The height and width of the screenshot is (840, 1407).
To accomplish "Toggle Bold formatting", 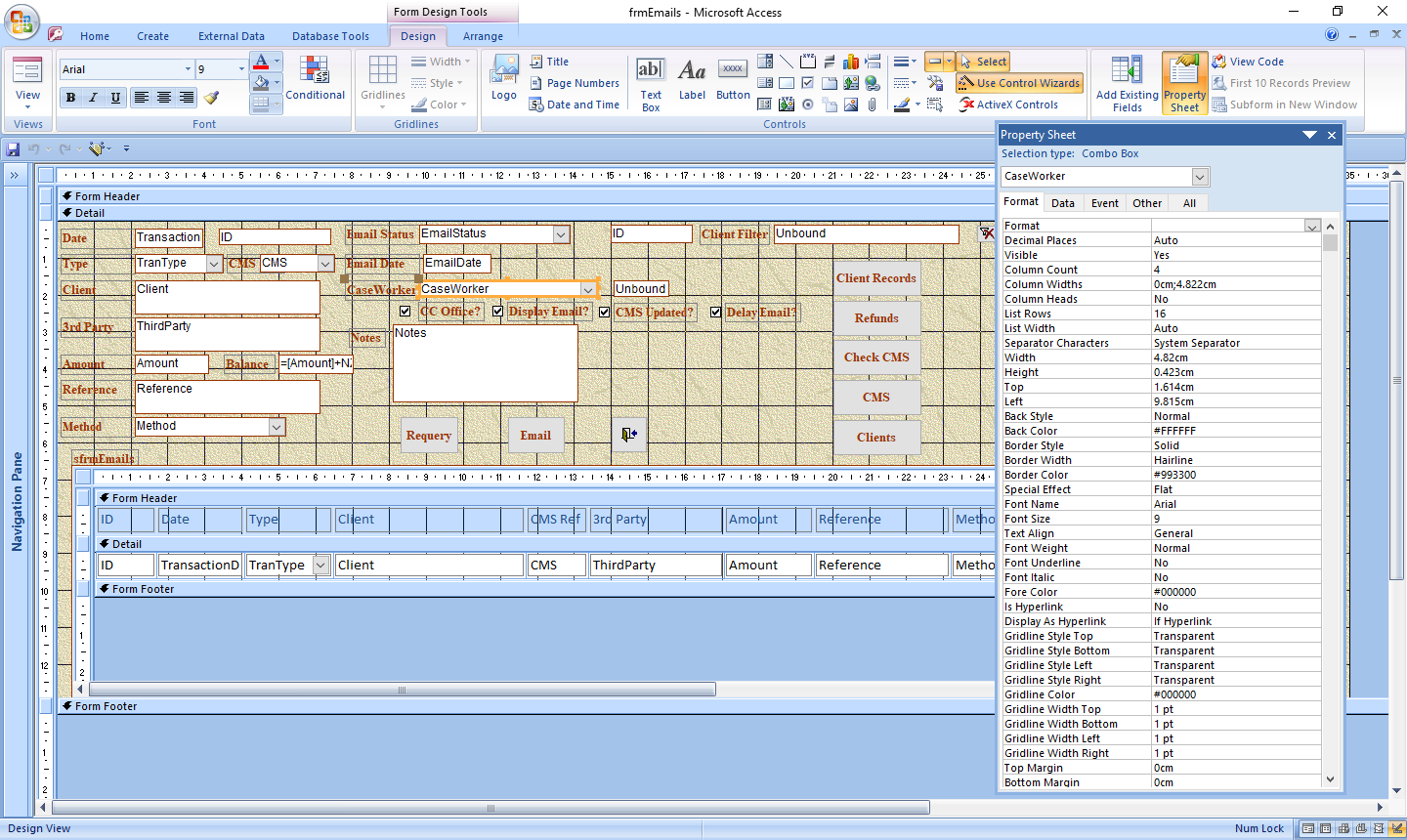I will 70,98.
